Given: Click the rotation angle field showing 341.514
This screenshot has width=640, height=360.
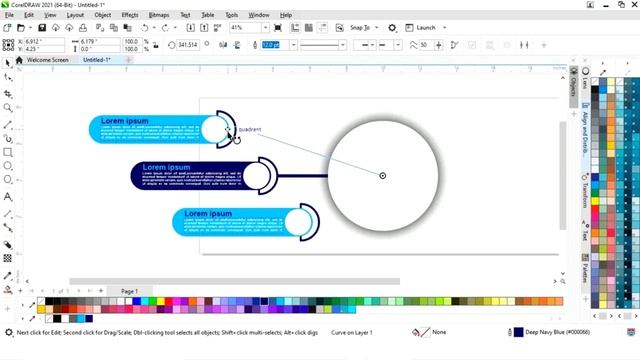Looking at the screenshot, I should point(188,45).
